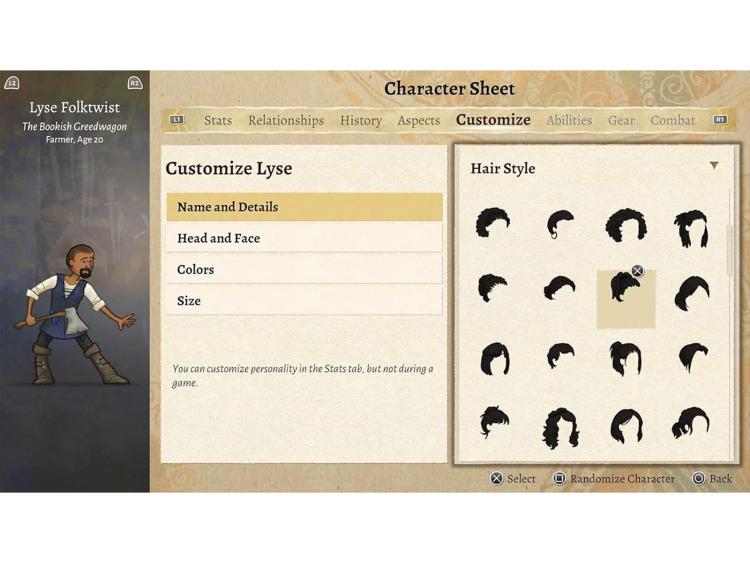
Task: Click the R1 next tab icon
Action: coord(720,120)
